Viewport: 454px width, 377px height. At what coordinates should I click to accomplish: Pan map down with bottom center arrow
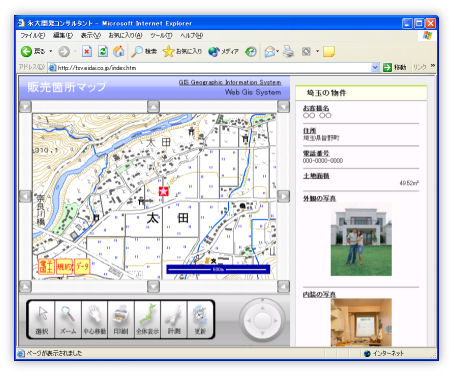[153, 286]
